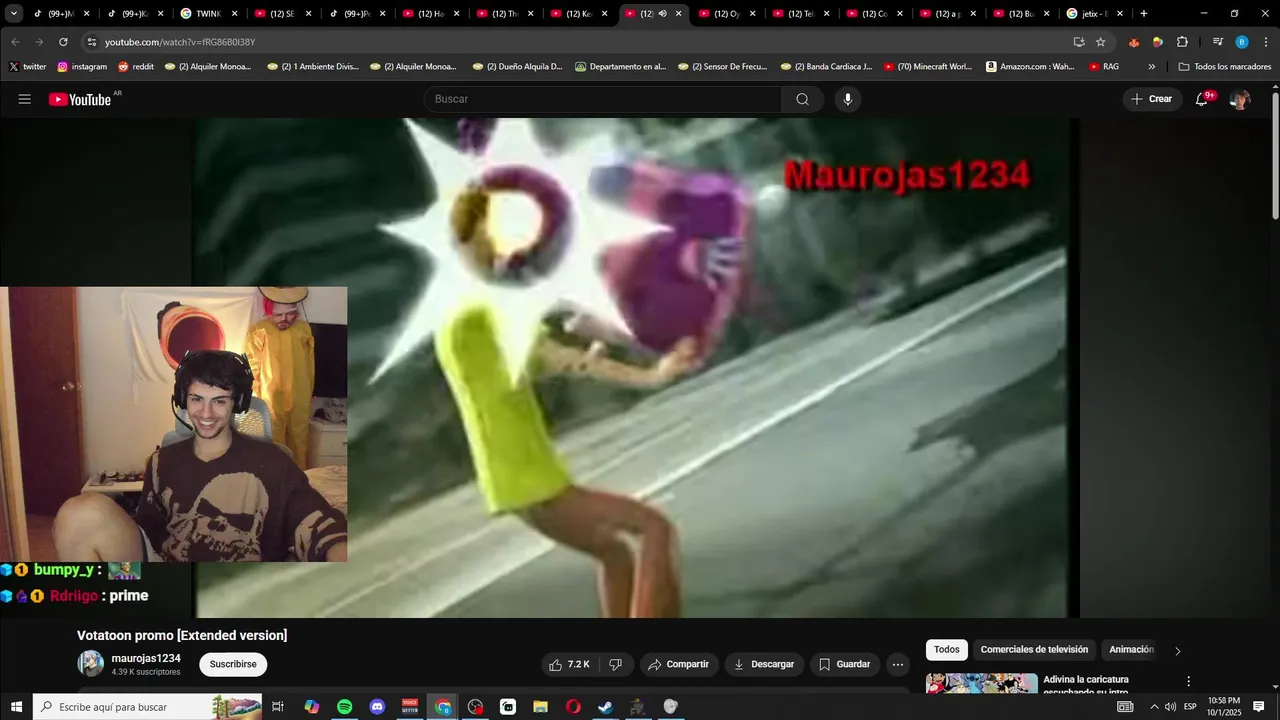Open the YouTube account avatar menu
This screenshot has height=720, width=1280.
click(x=1240, y=99)
